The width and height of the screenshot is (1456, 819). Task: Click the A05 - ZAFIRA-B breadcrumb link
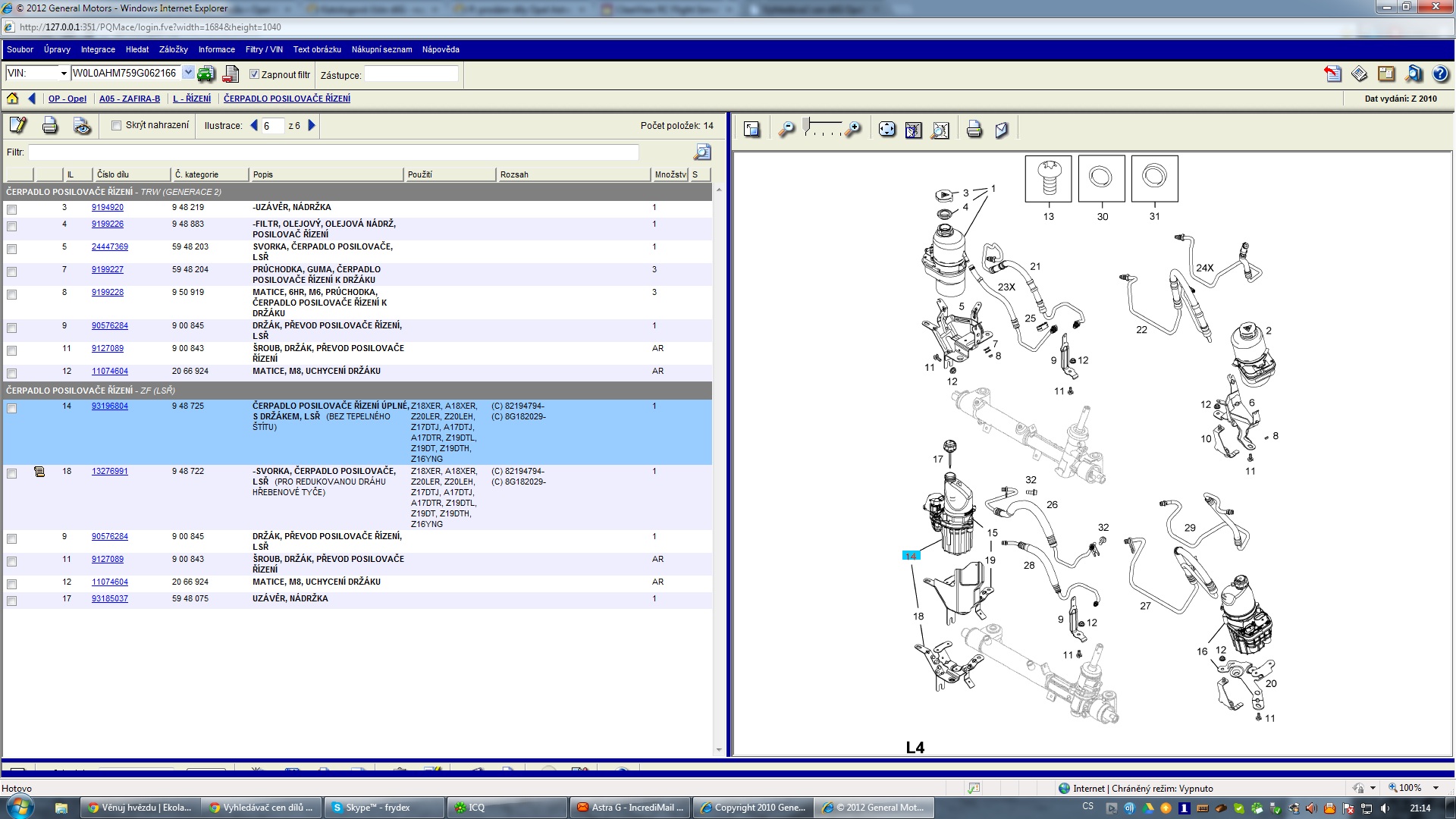click(130, 99)
